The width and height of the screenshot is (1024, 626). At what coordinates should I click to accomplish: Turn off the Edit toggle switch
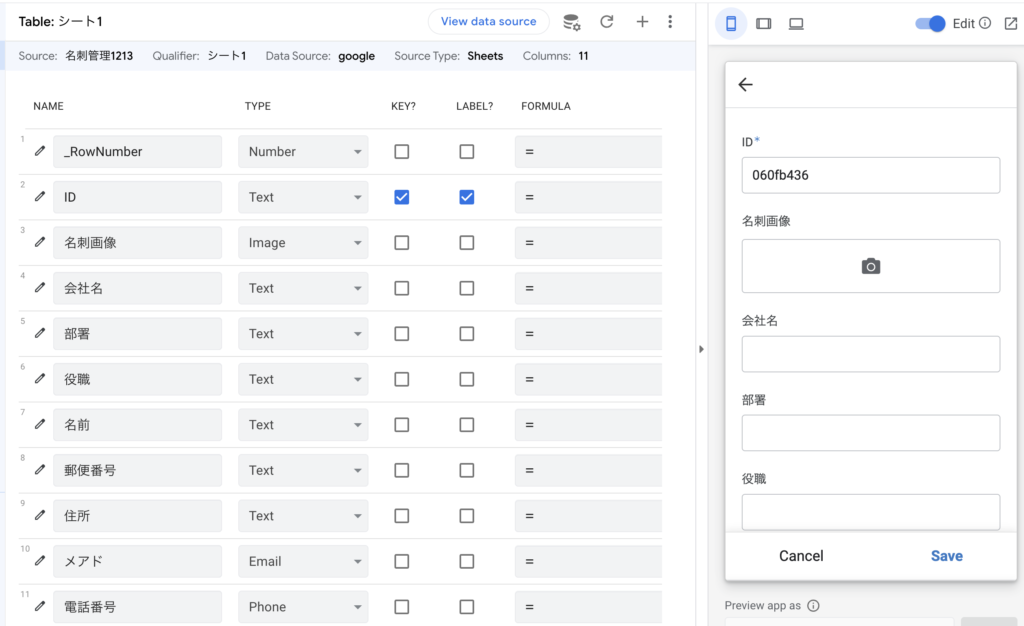930,24
